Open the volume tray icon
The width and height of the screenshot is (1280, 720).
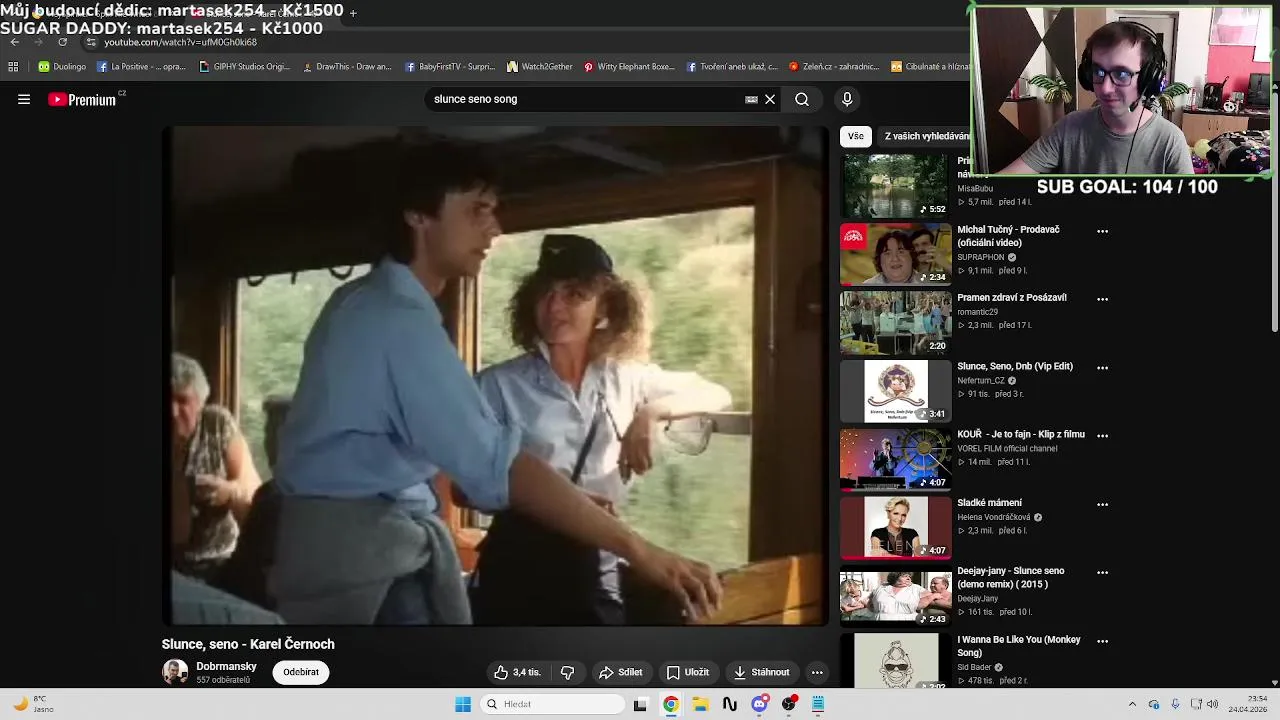tap(1212, 704)
